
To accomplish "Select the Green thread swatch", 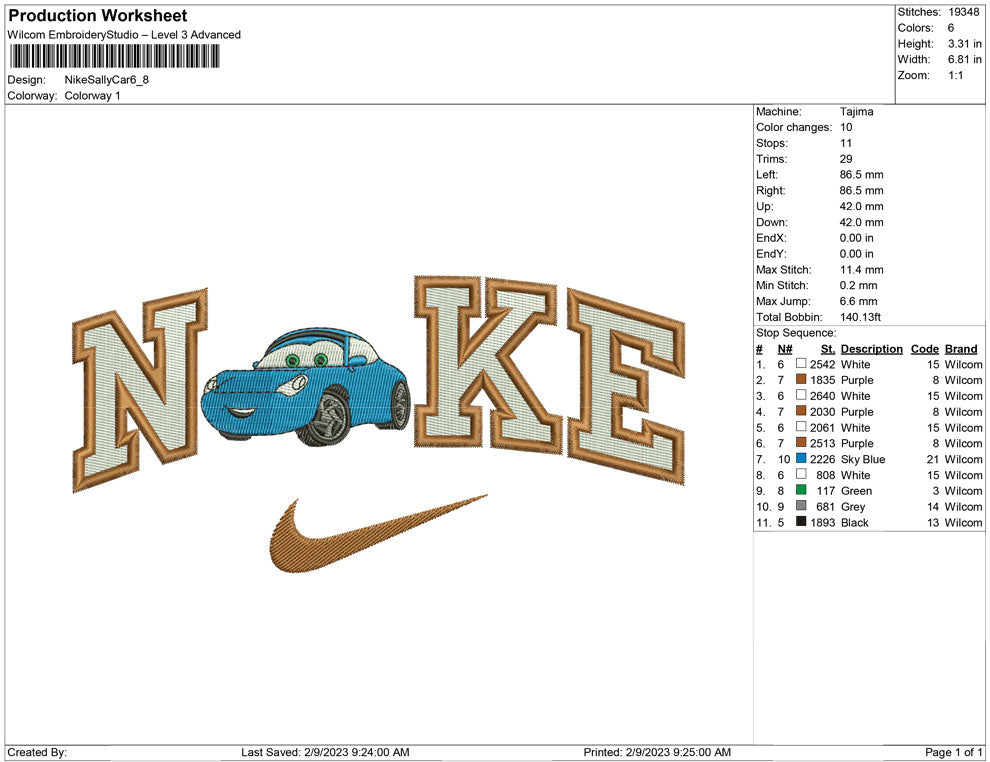I will click(801, 491).
